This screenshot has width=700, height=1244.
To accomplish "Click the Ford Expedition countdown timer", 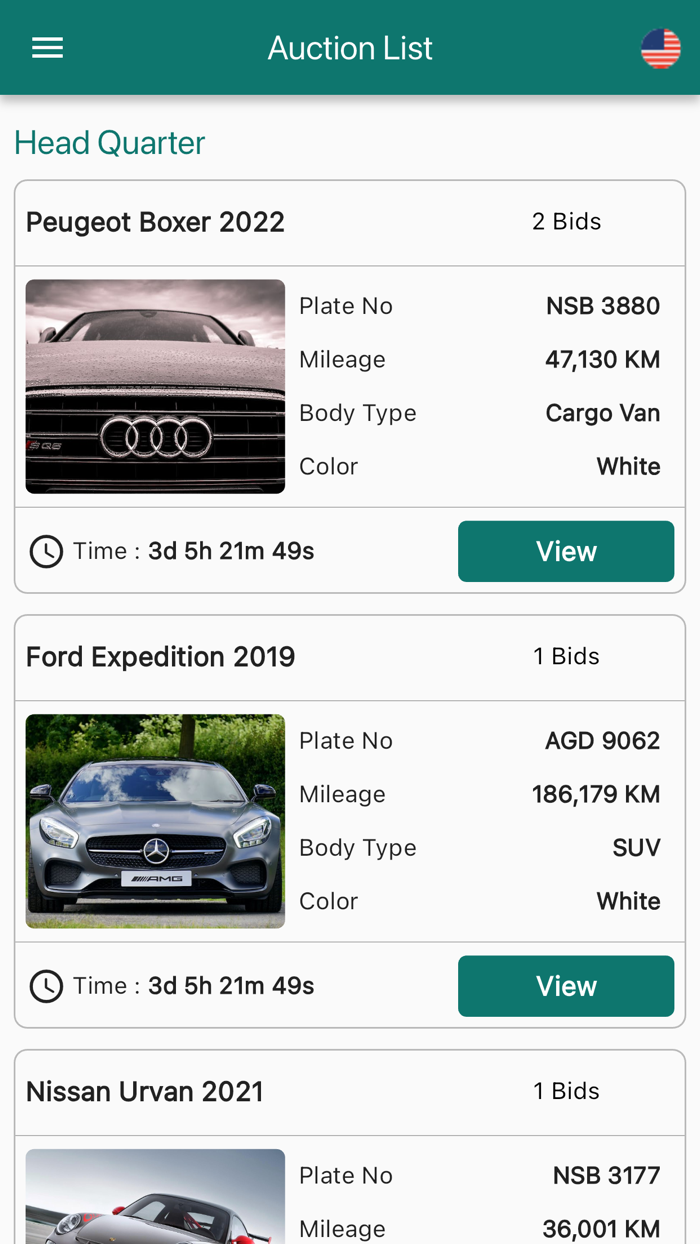I will [x=231, y=985].
